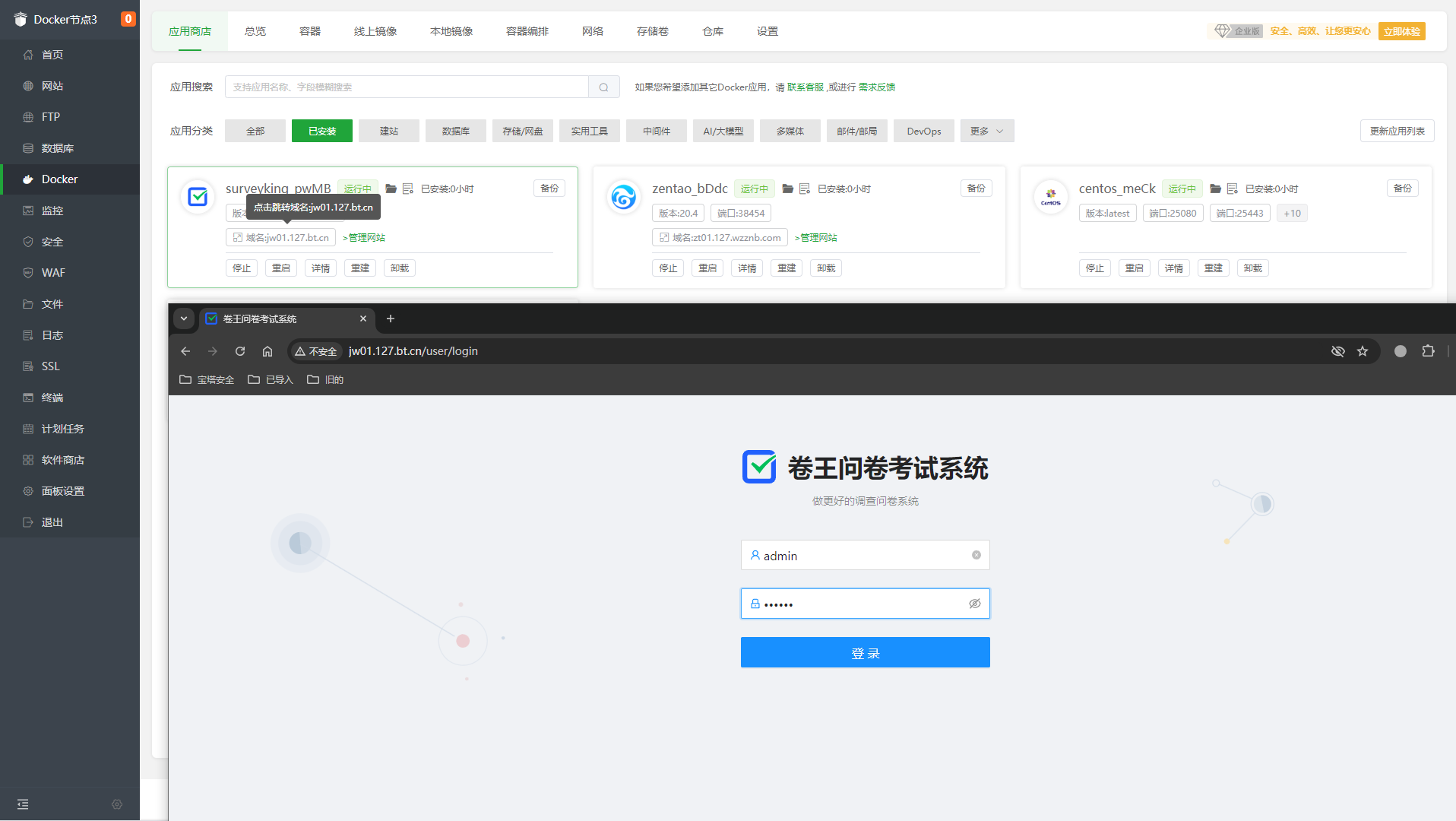Screen dimensions: 1456x821
Task: Open the 存储卷 tab
Action: [x=653, y=31]
